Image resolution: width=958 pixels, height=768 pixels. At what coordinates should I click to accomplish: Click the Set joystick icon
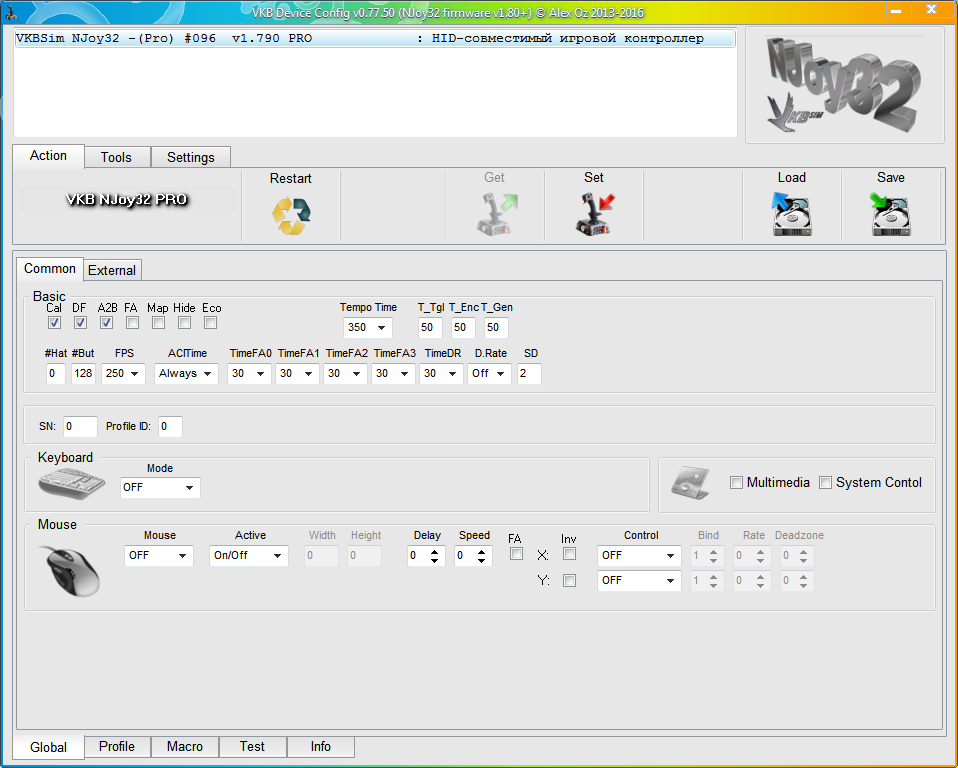[594, 214]
